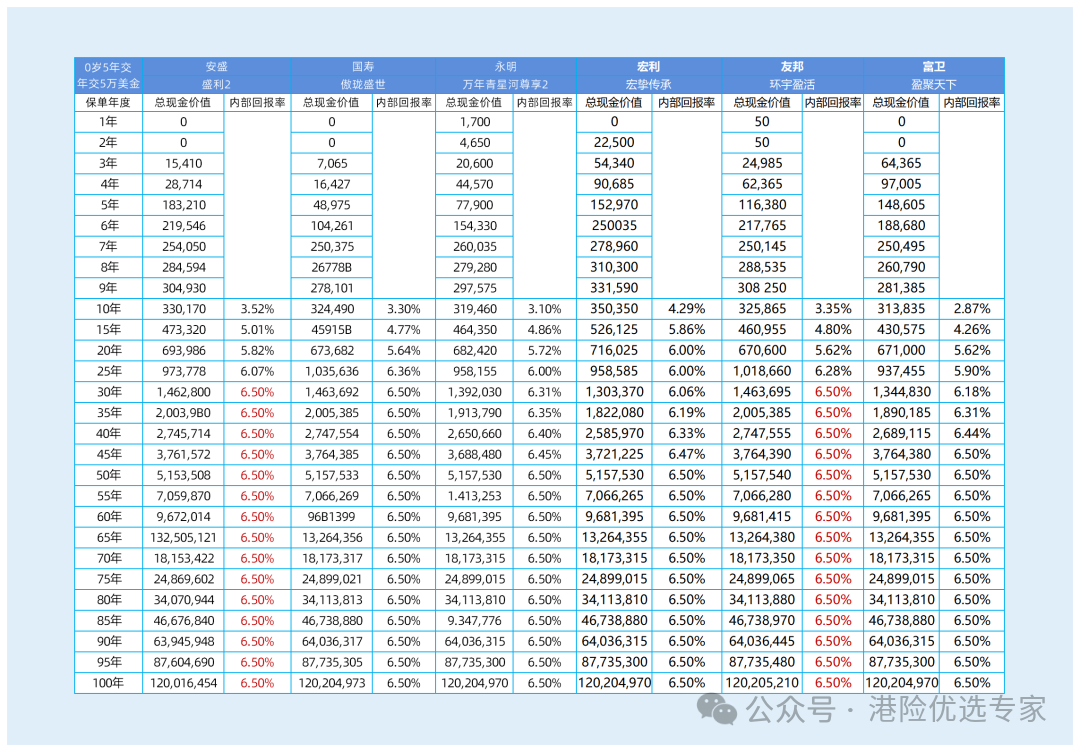1080x752 pixels.
Task: Click the value 183,210
Action: 183,205
